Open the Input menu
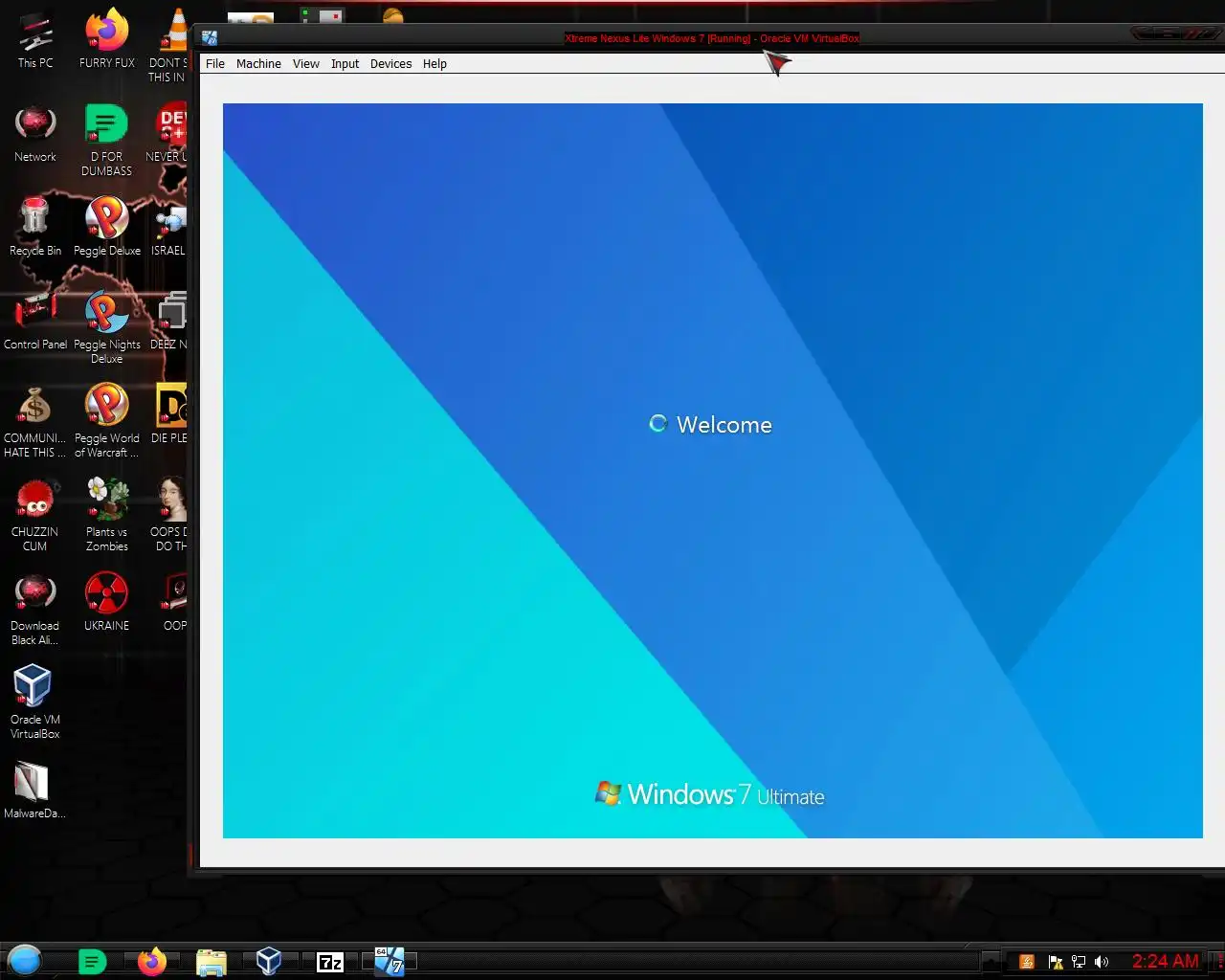 tap(345, 64)
